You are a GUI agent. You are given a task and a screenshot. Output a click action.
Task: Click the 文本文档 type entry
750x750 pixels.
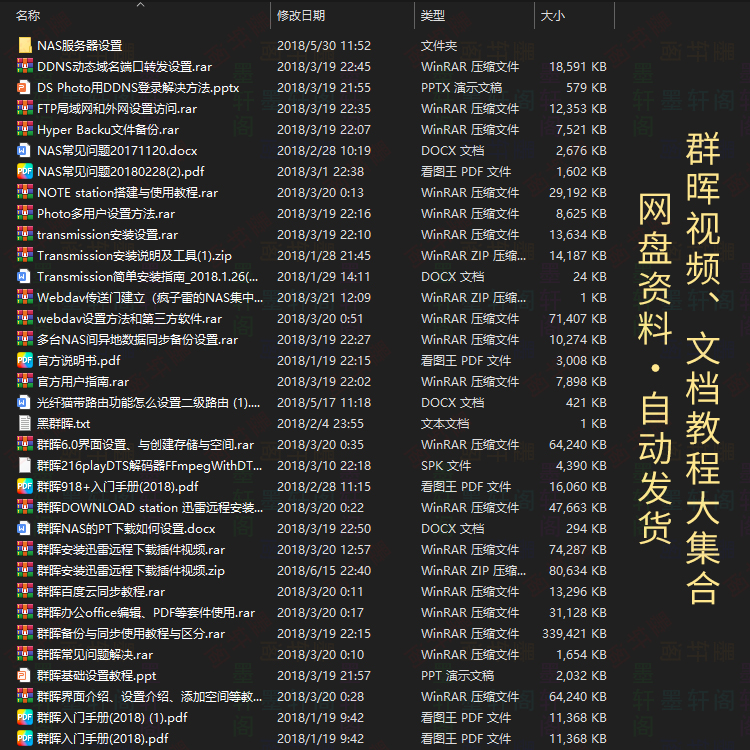tap(445, 423)
